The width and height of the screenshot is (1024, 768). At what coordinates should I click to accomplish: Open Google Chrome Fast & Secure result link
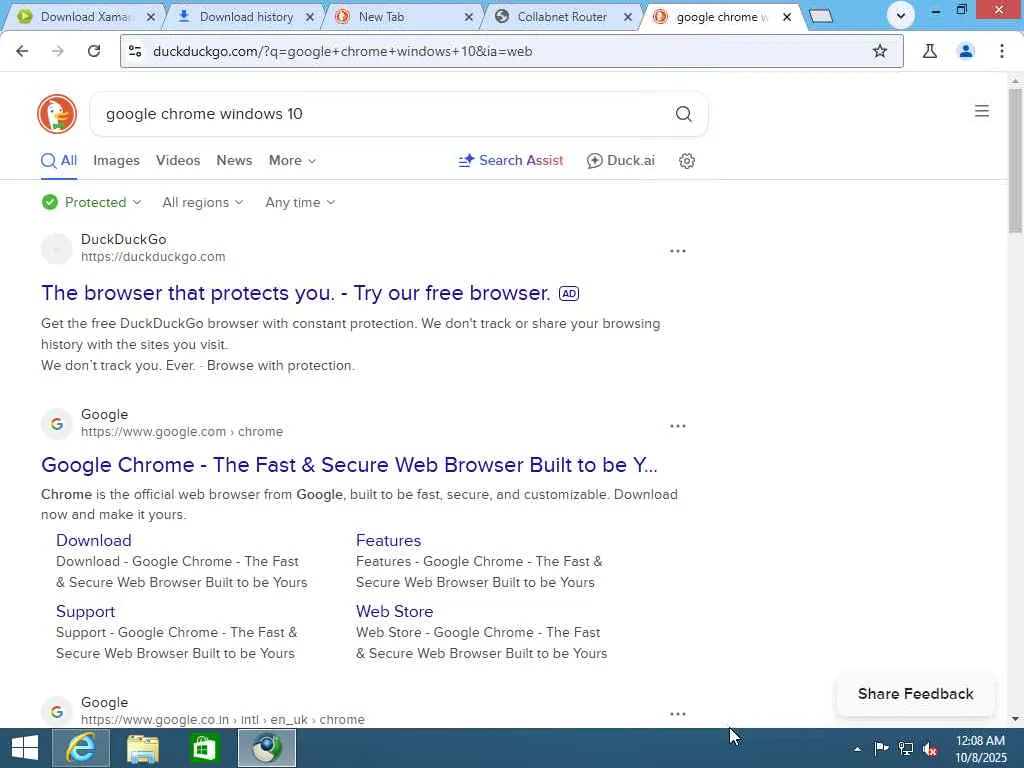coord(349,465)
